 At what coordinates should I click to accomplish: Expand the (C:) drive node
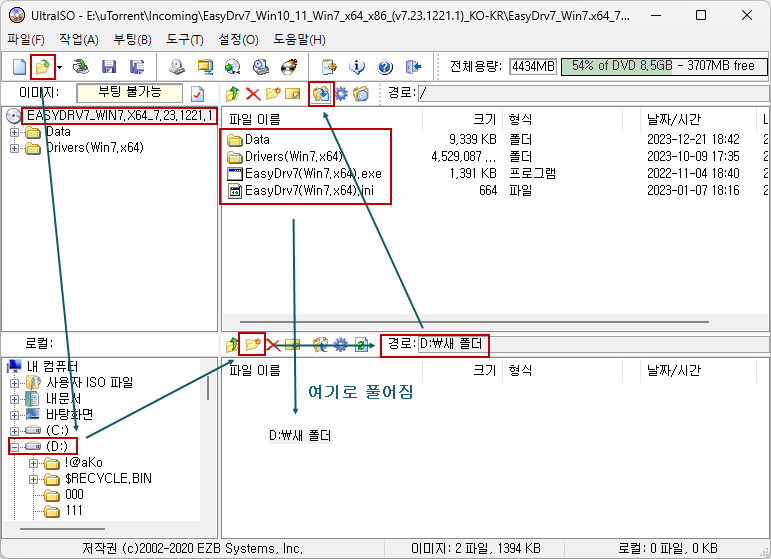[14, 431]
